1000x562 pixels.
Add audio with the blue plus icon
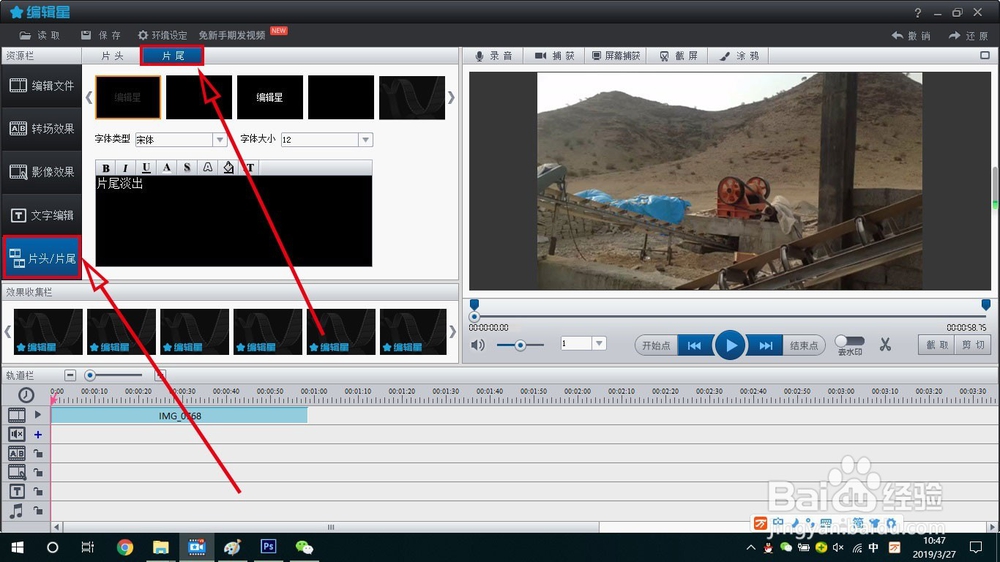[x=38, y=434]
